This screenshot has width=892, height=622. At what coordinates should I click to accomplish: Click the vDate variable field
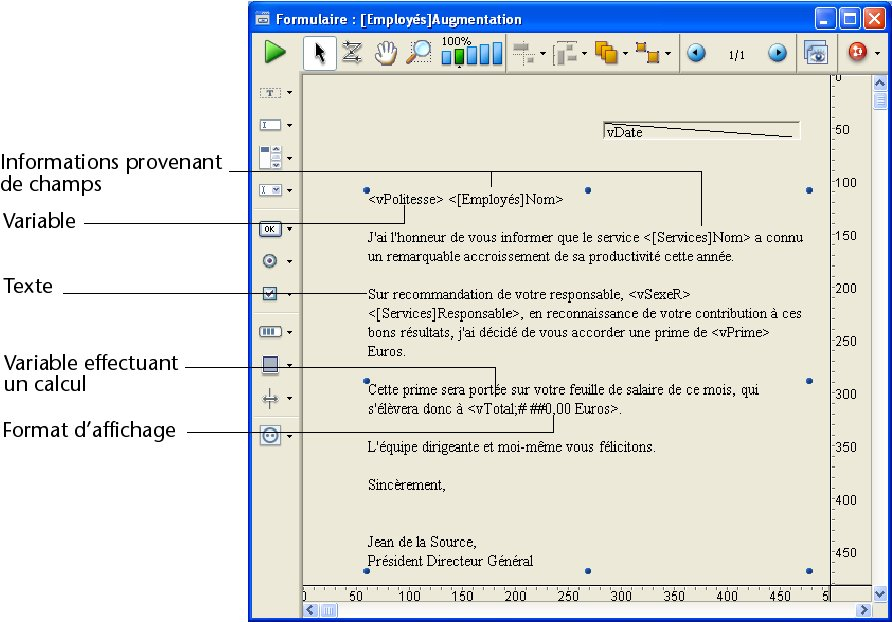(700, 131)
